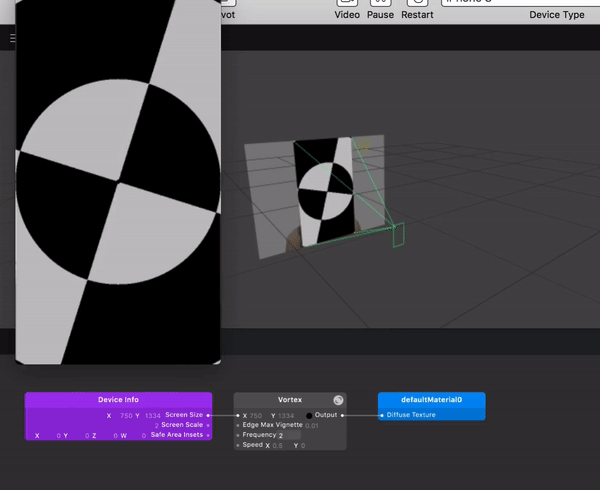
Task: Select the textured plane in 3D viewport
Action: (x=324, y=191)
